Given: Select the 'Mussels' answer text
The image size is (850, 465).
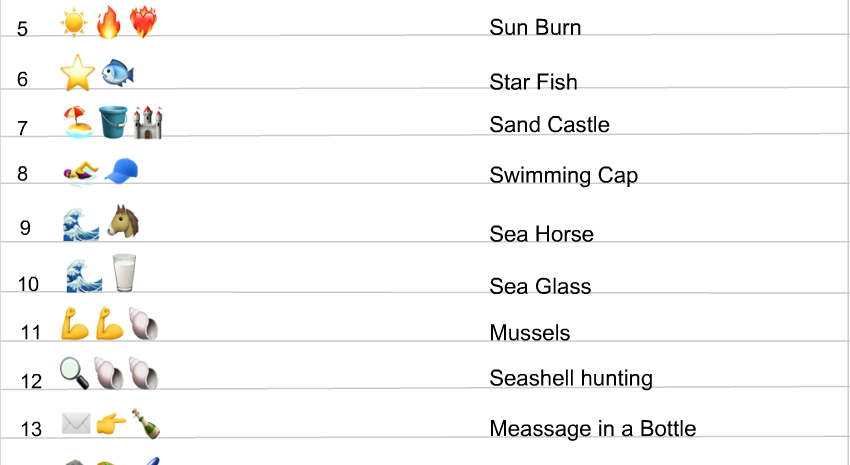Looking at the screenshot, I should point(530,333).
